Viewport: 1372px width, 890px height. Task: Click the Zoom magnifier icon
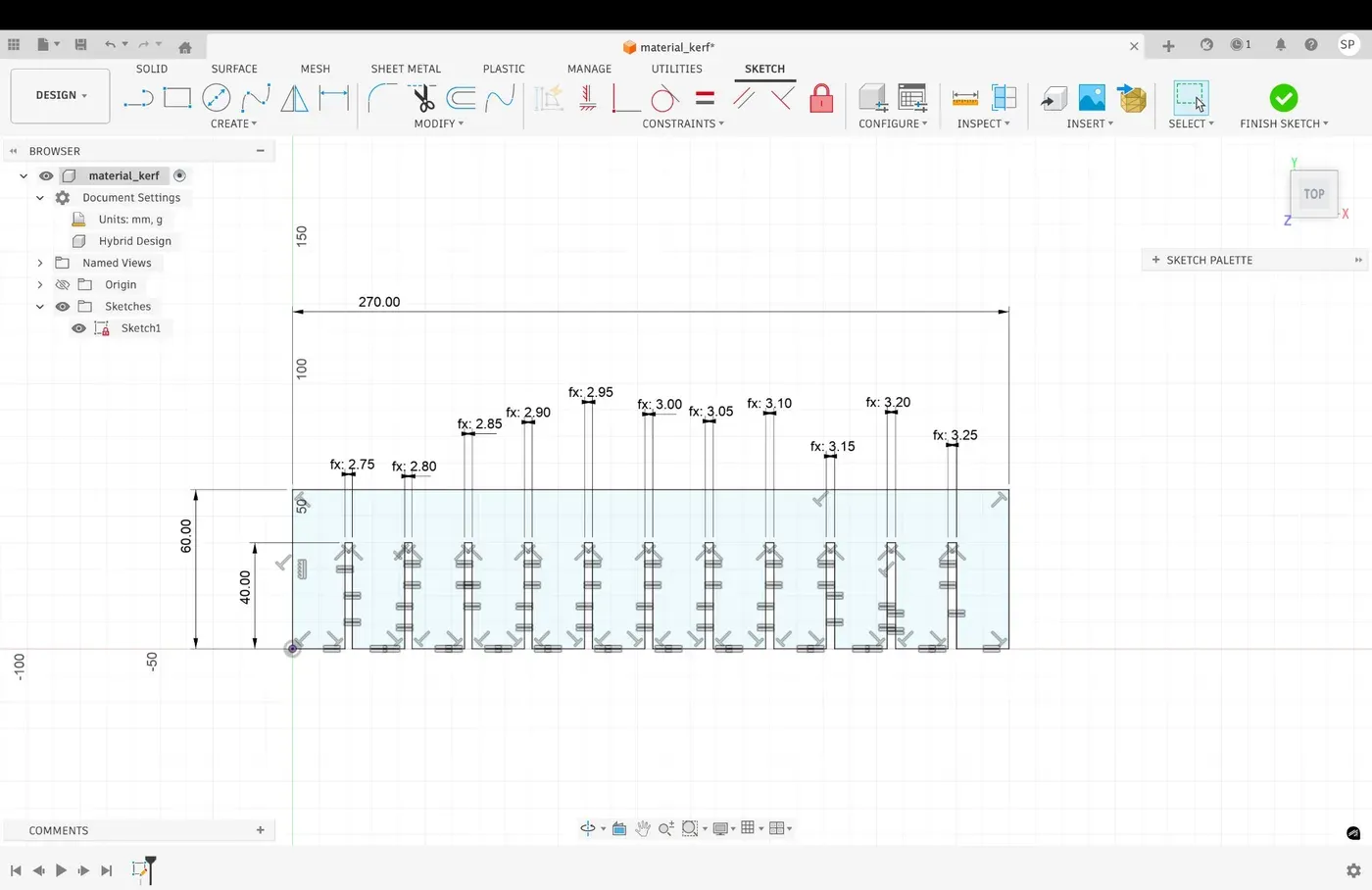click(x=666, y=828)
